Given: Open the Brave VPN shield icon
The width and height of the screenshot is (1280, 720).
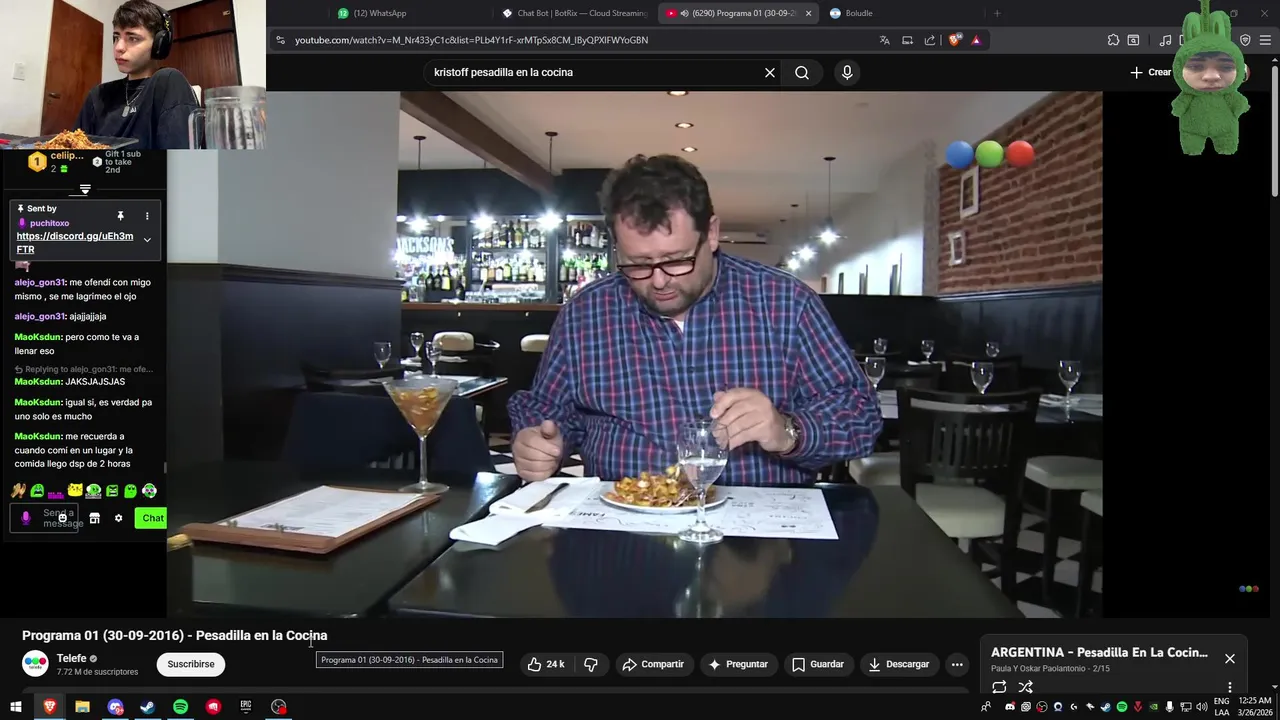Looking at the screenshot, I should point(1245,40).
